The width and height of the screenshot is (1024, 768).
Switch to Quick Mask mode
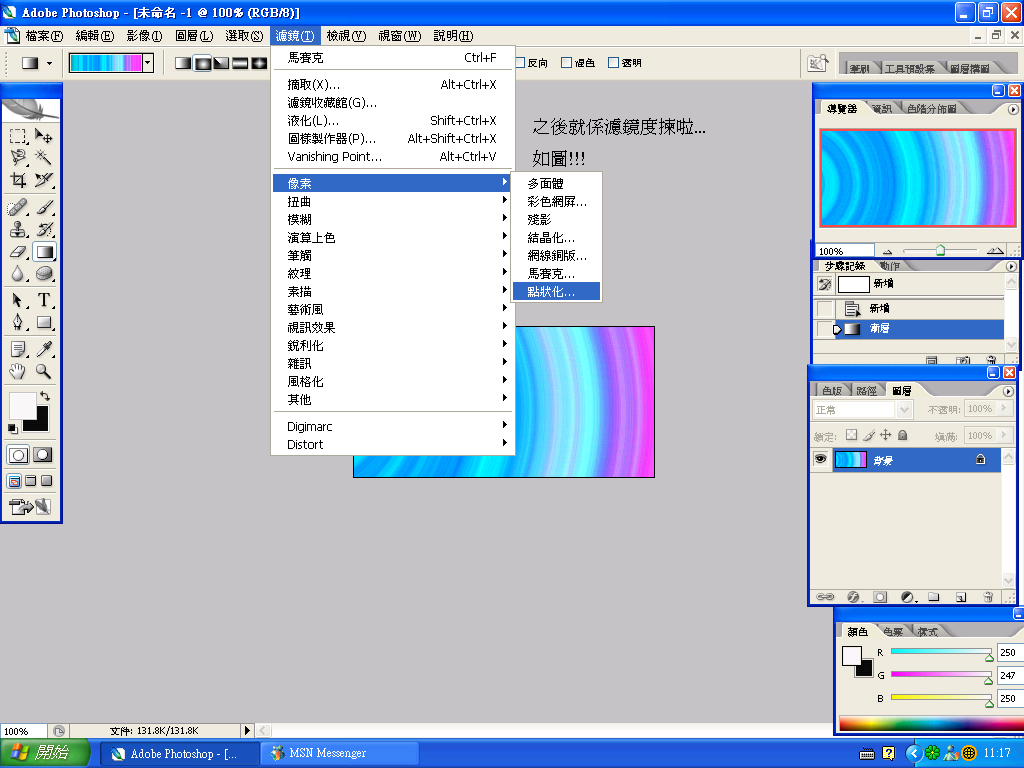point(43,455)
